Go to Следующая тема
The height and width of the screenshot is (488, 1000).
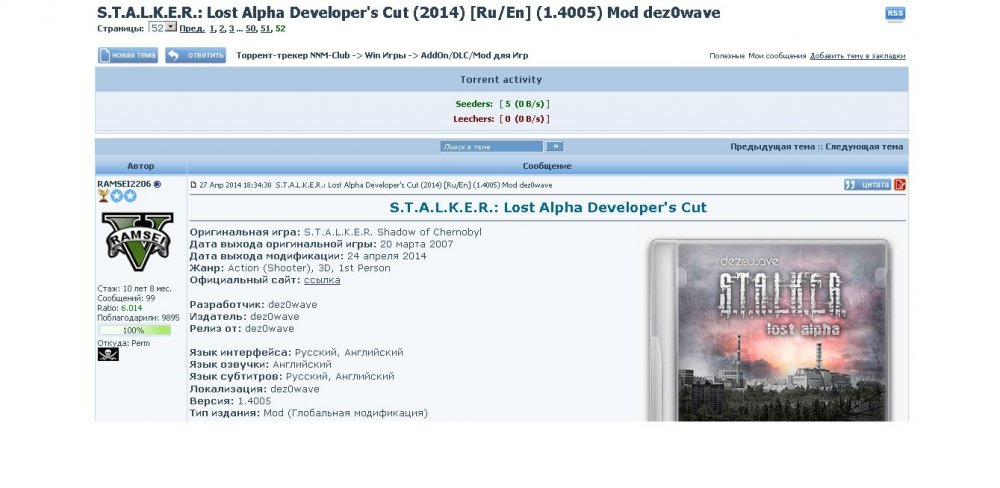click(864, 147)
